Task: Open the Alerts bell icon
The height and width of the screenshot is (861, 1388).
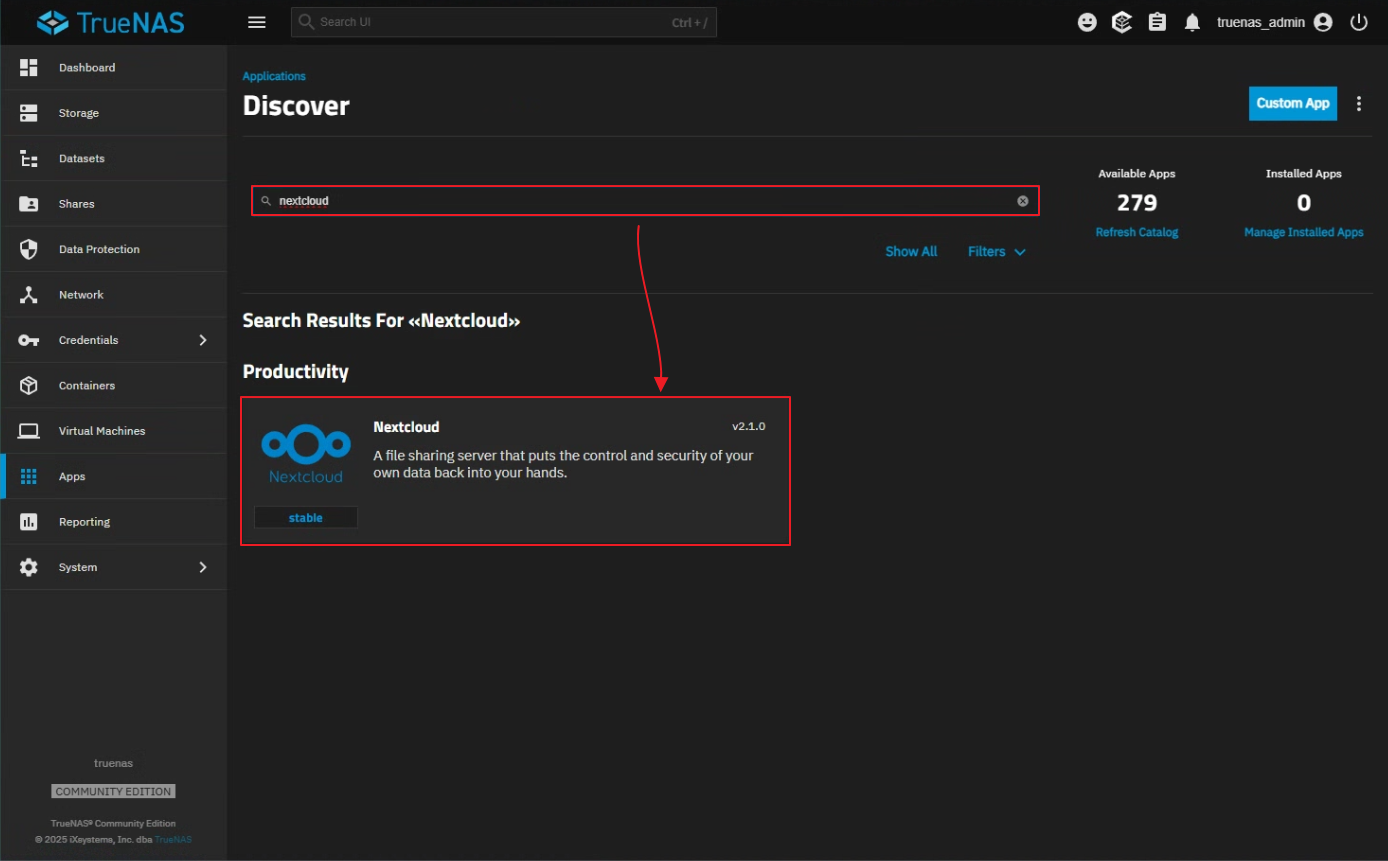Action: click(x=1192, y=22)
